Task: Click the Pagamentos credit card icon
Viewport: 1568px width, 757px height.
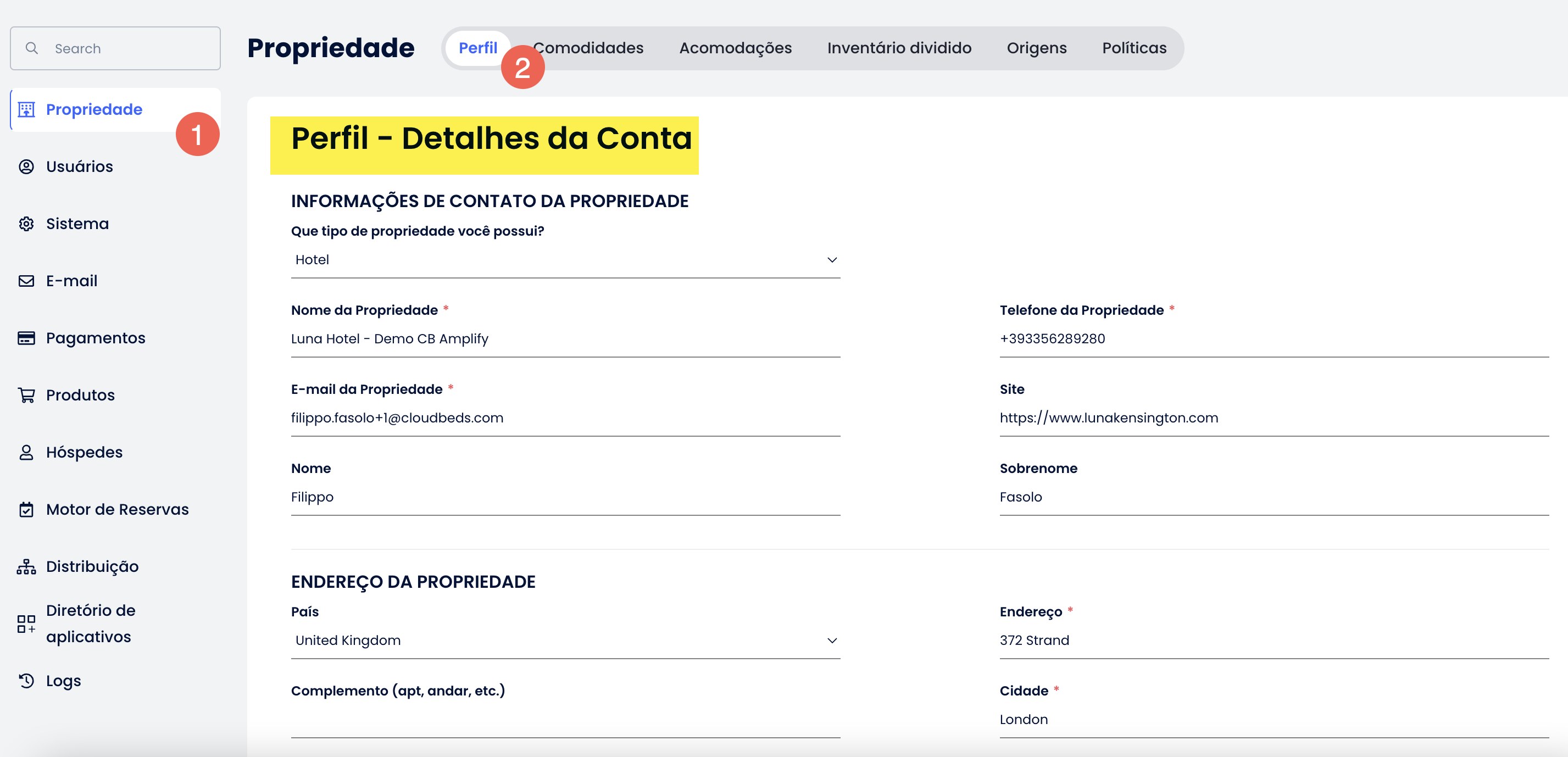Action: [26, 338]
